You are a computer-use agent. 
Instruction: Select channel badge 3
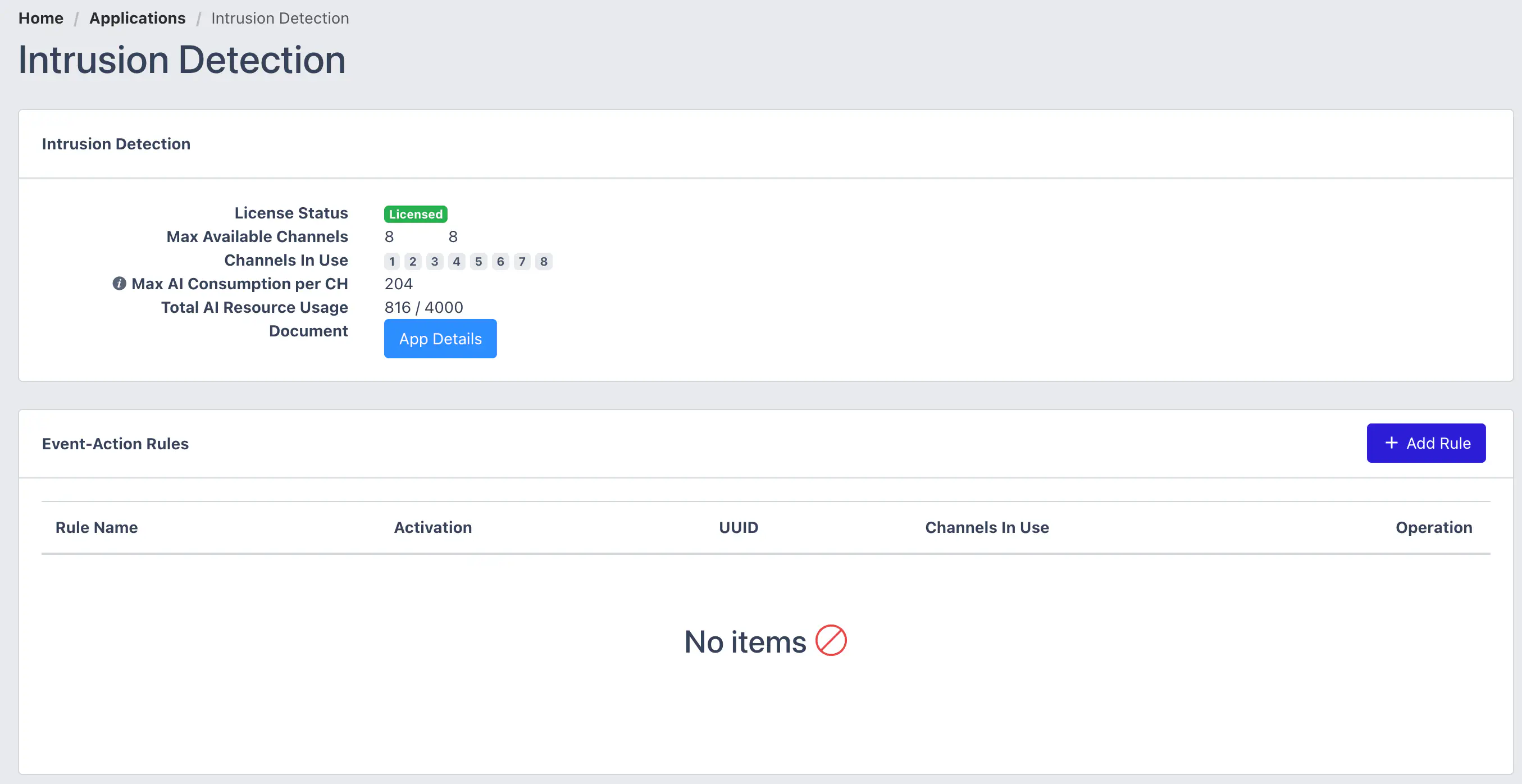point(435,261)
